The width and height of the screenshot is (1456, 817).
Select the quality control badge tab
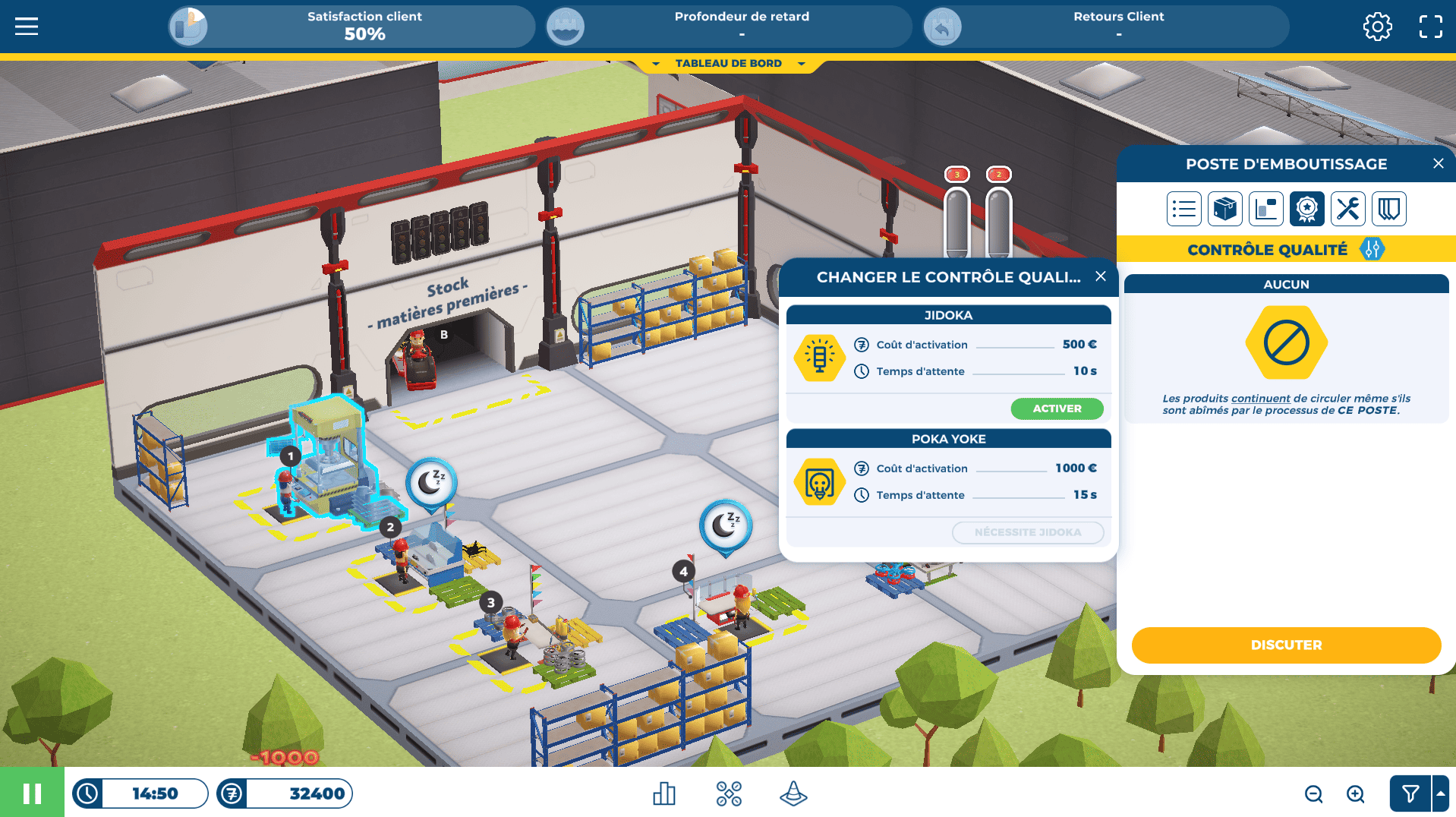[x=1306, y=209]
